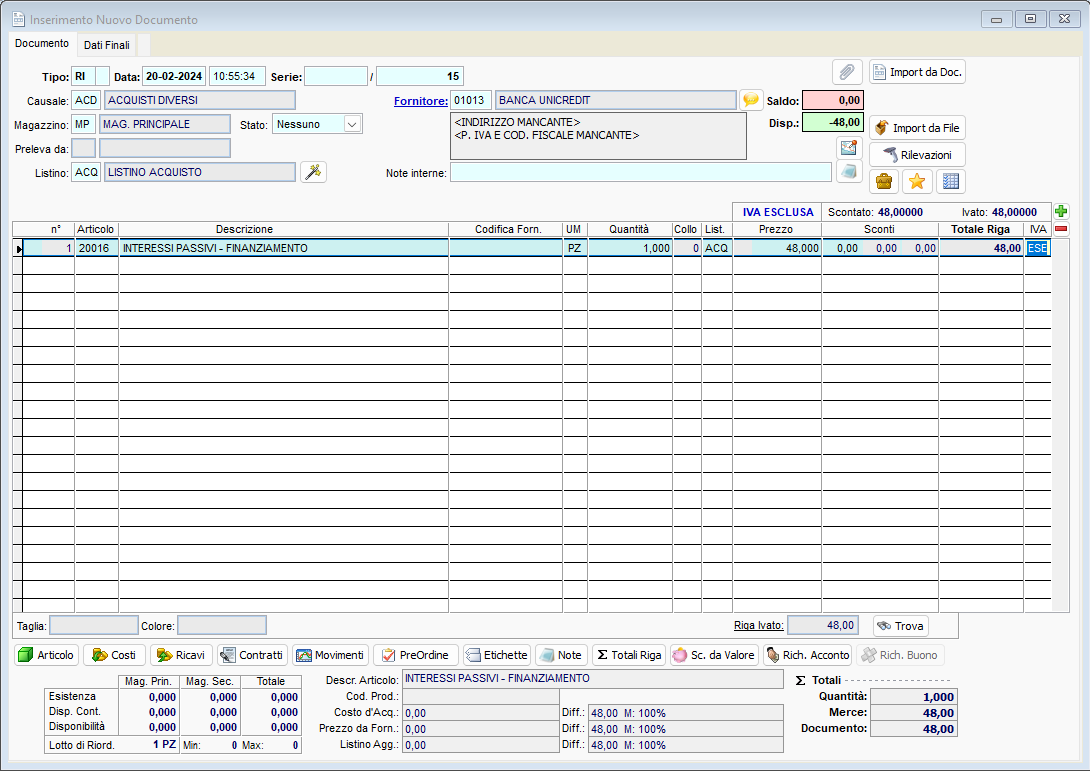Click the Import da File button
Screen dimensions: 1090x771
[x=917, y=128]
